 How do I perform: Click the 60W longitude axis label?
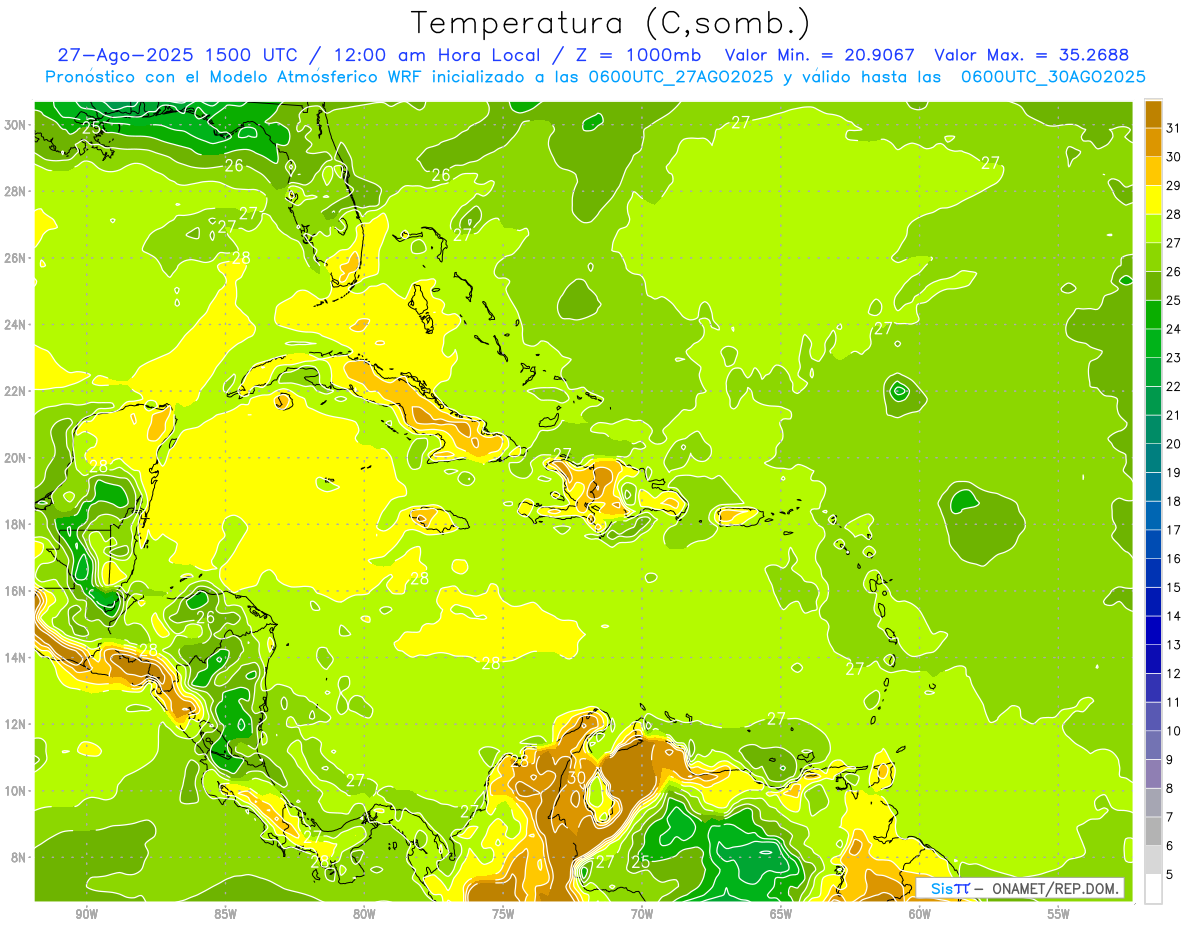[920, 914]
